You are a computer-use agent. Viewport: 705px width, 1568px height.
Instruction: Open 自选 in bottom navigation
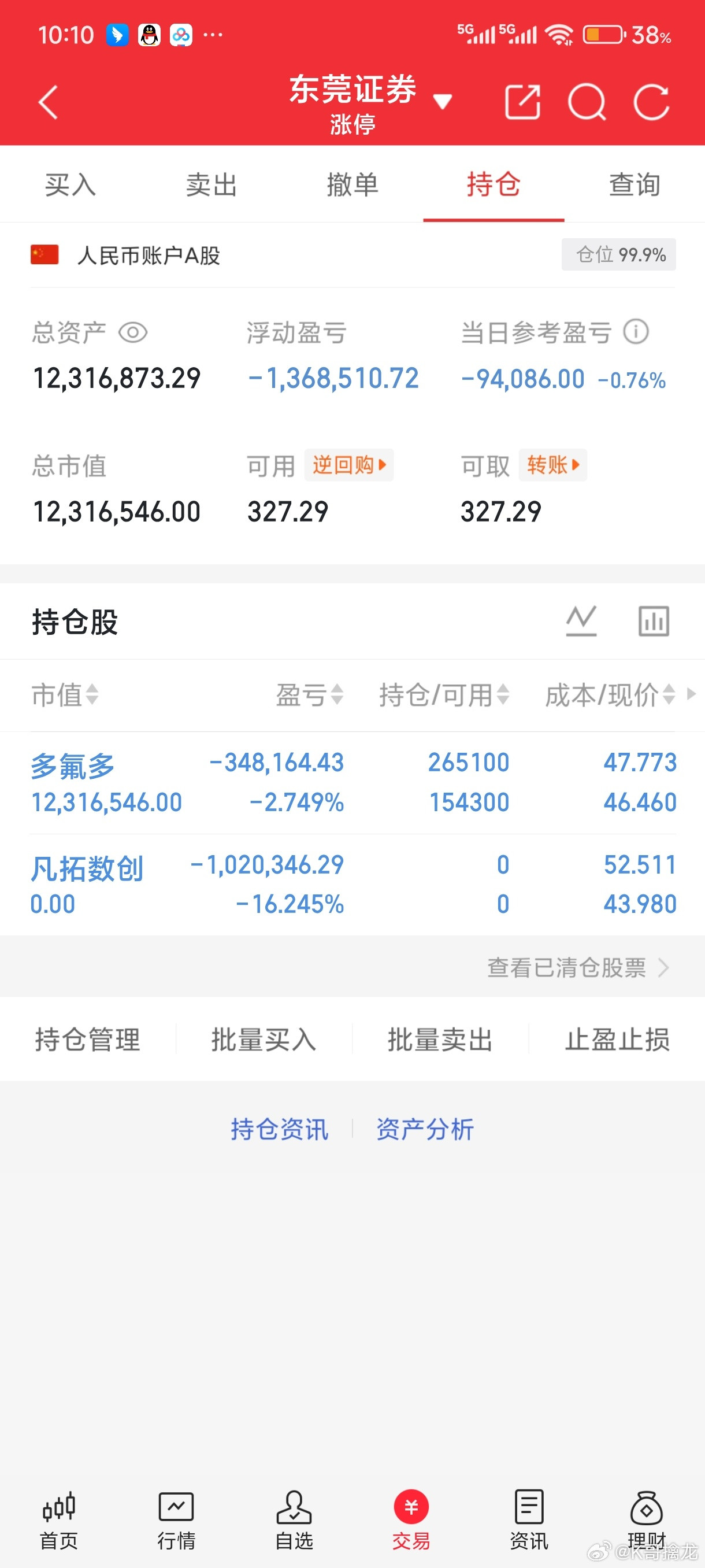pyautogui.click(x=294, y=1521)
